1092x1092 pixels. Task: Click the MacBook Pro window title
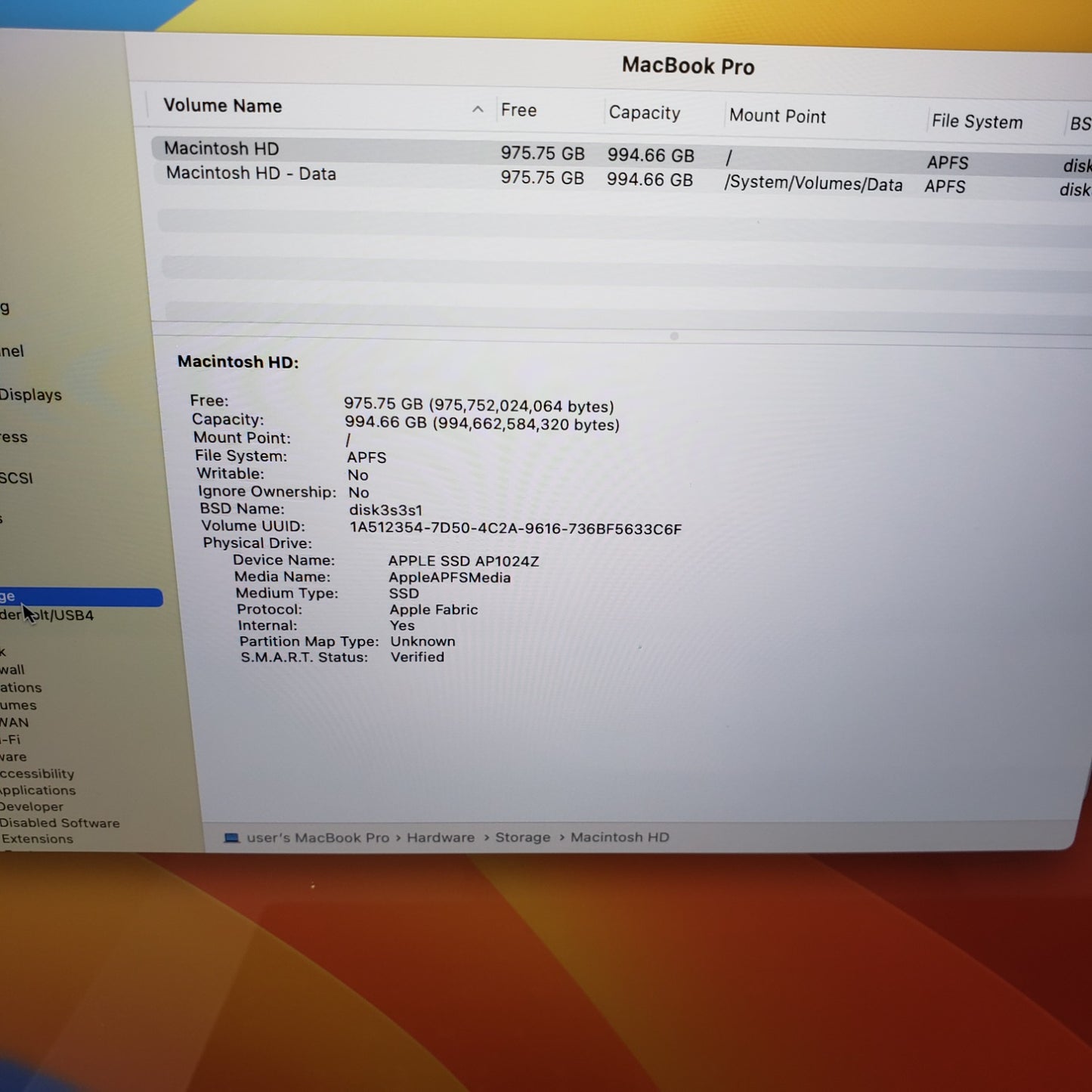[x=688, y=66]
